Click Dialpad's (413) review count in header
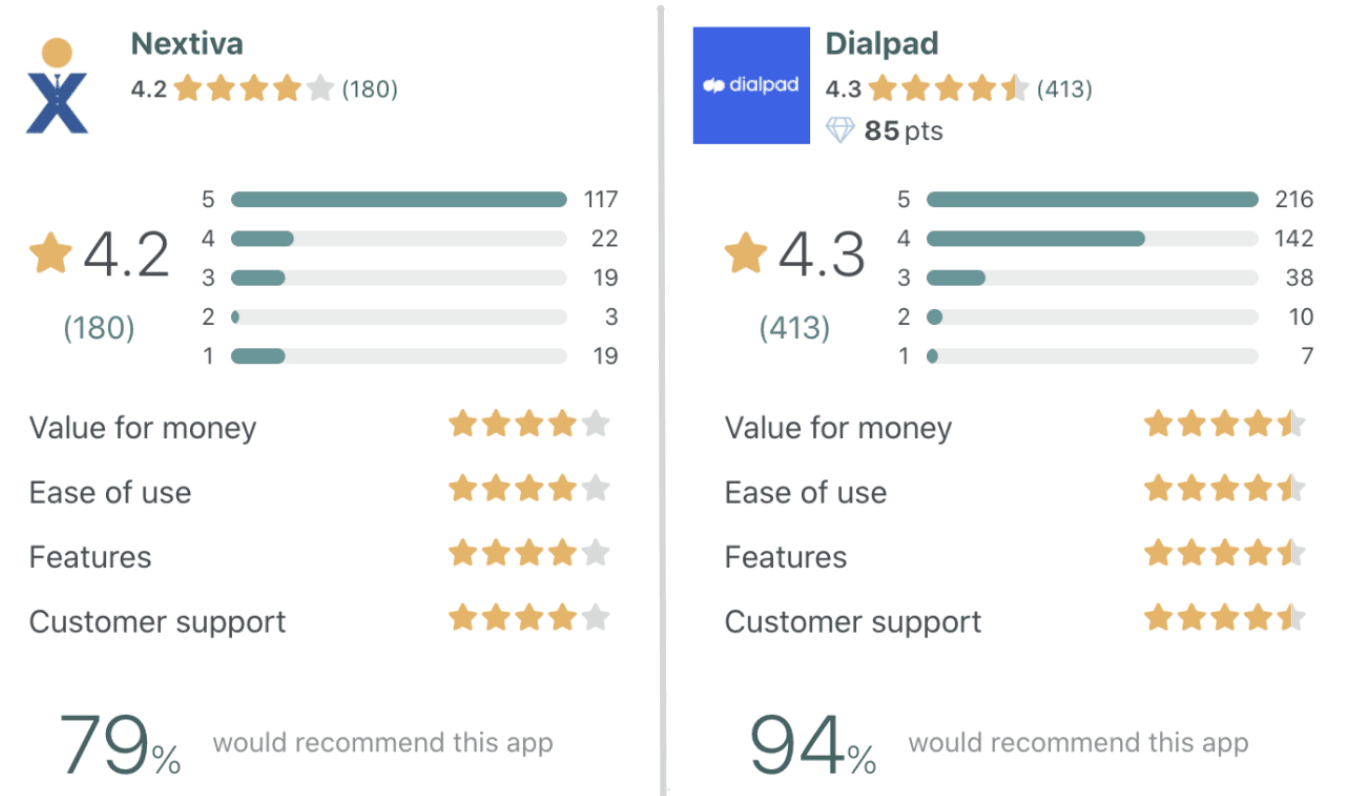This screenshot has height=796, width=1364. (x=1064, y=89)
